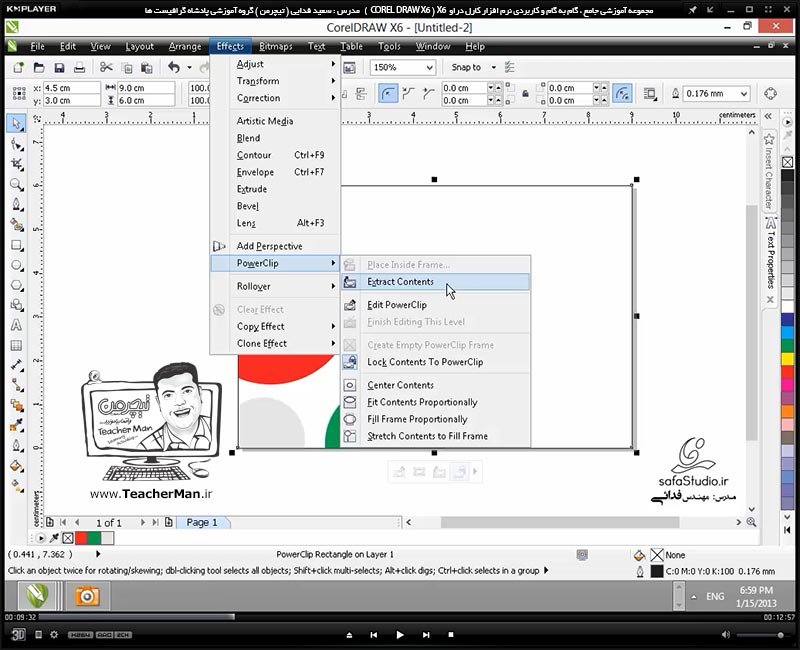This screenshot has height=650, width=800.
Task: Stop the KMPlayer video
Action: point(451,635)
